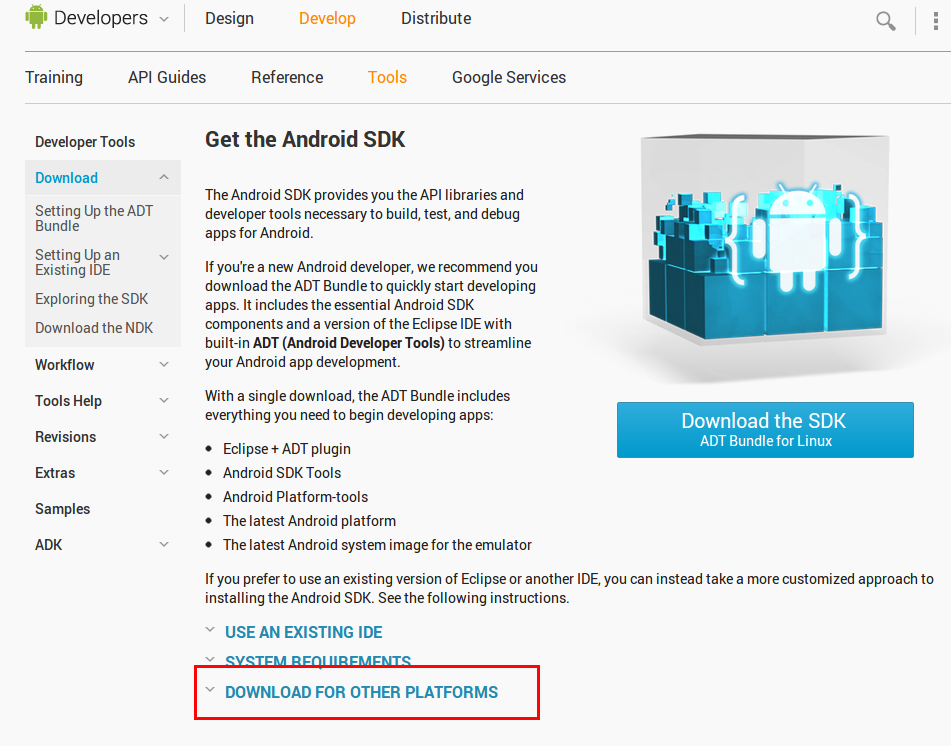Open the Developers home link

point(101,18)
